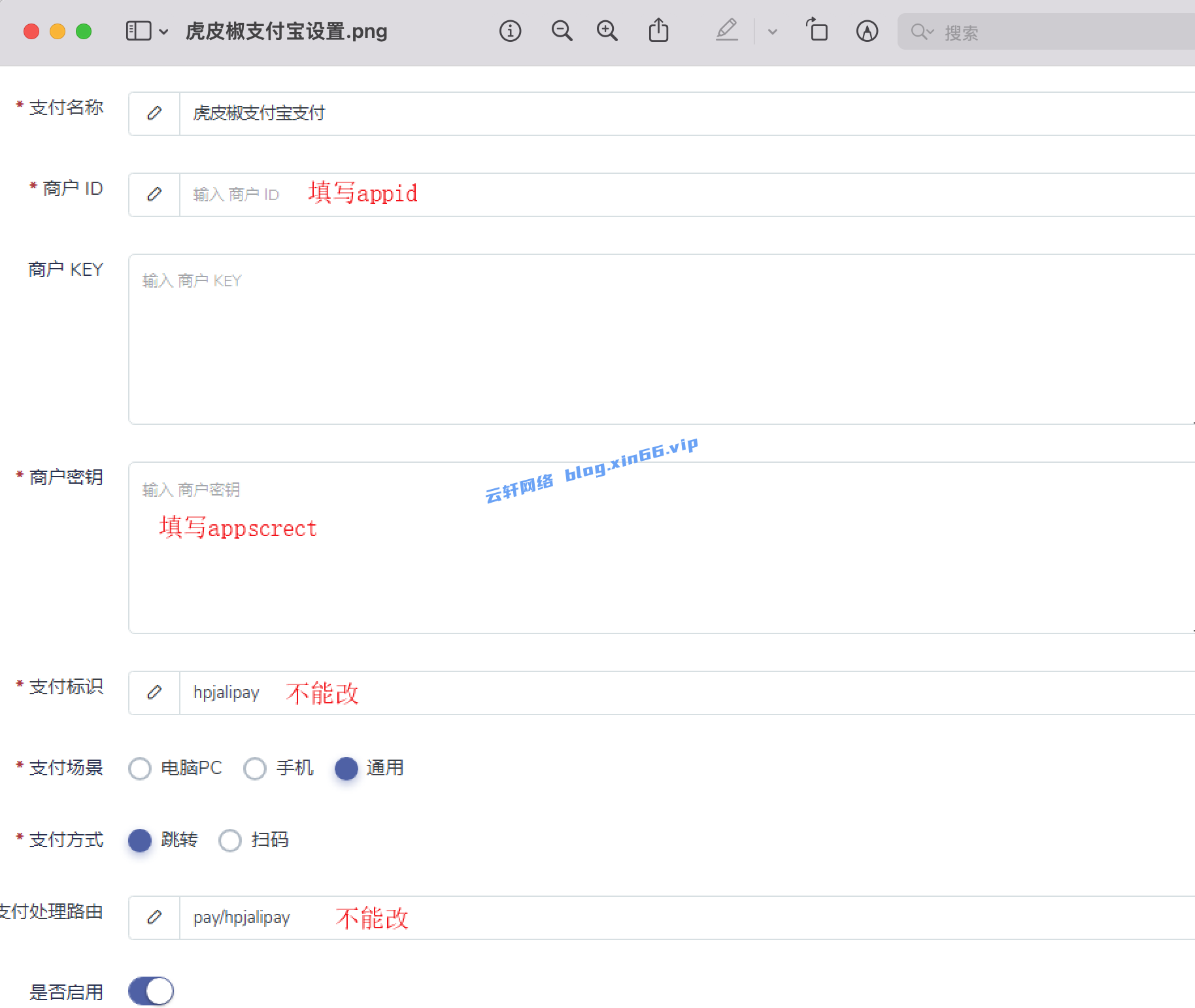Image resolution: width=1195 pixels, height=1008 pixels.
Task: Click the 支付场景 label
Action: pos(66,767)
